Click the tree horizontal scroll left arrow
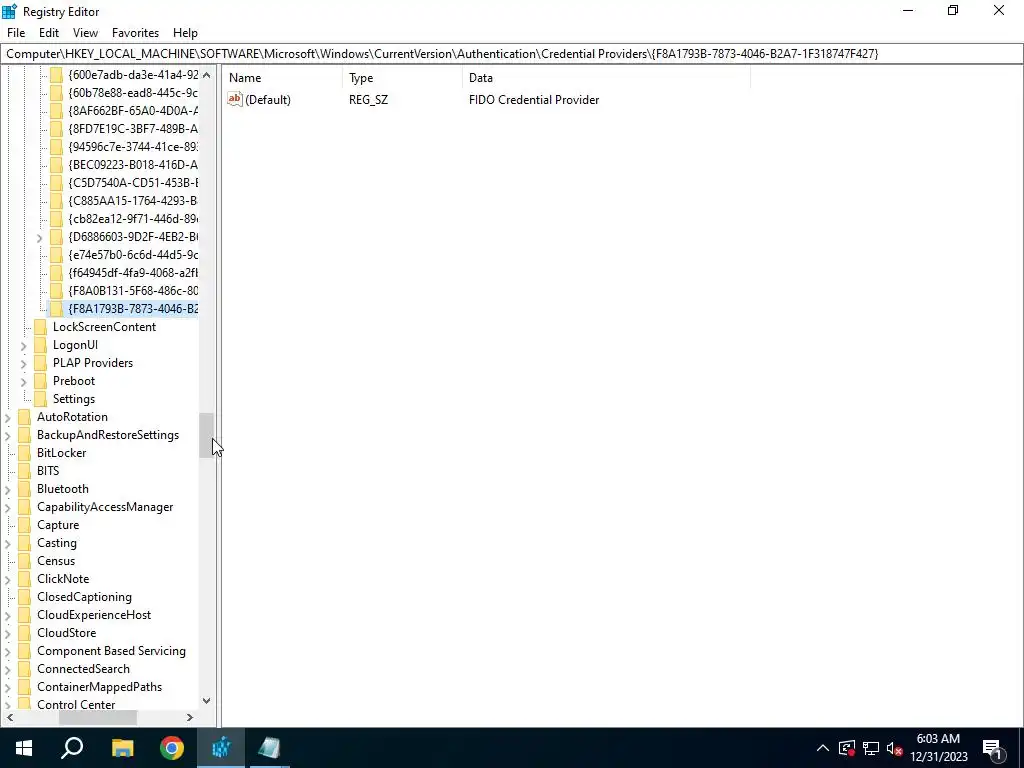 (10, 717)
